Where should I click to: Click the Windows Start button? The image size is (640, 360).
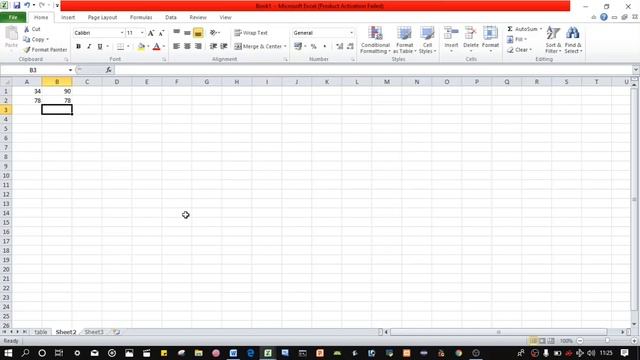[8, 353]
